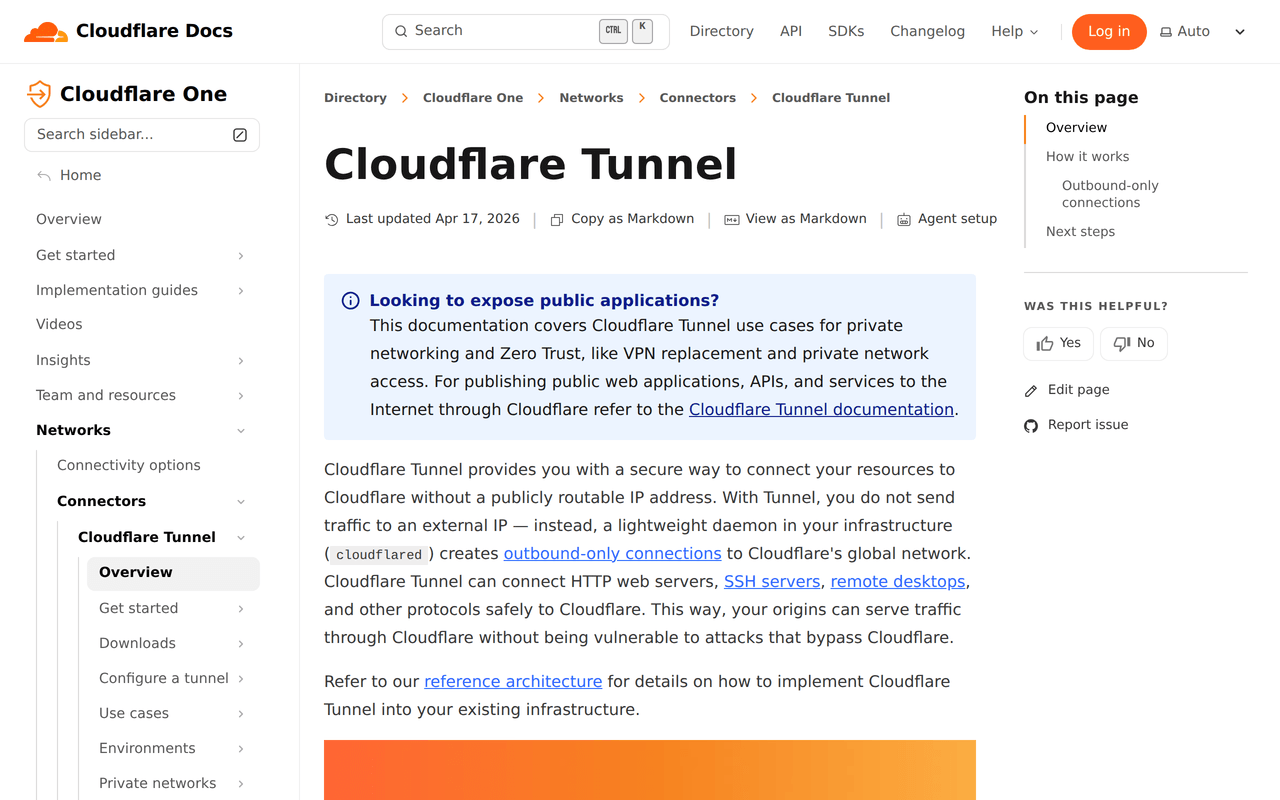The height and width of the screenshot is (800, 1280).
Task: Click the View as Markdown icon
Action: pos(732,220)
